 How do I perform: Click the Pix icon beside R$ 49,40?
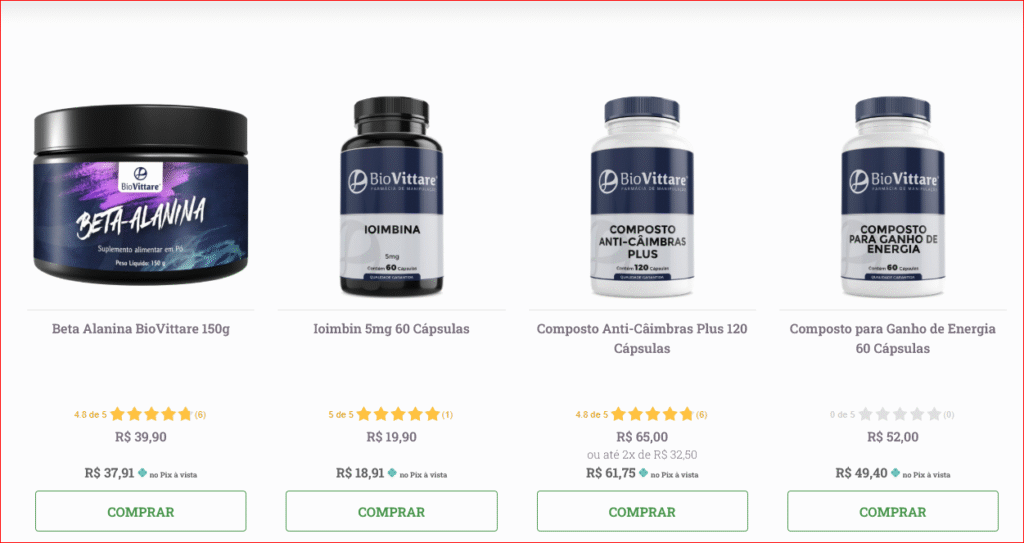coord(895,473)
